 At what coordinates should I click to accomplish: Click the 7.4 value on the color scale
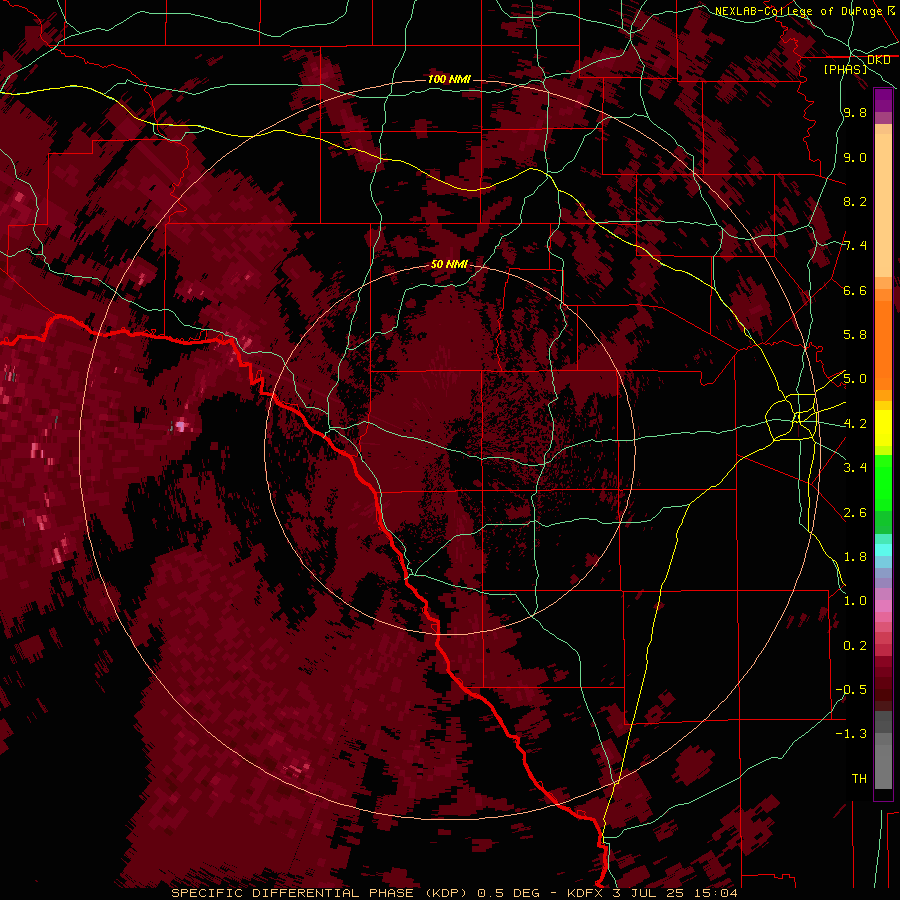(x=855, y=246)
